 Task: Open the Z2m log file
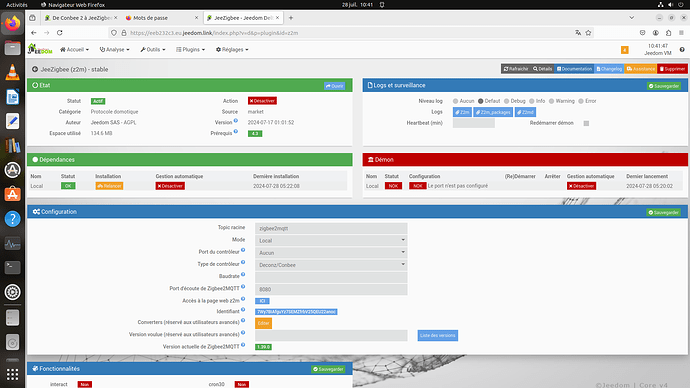pyautogui.click(x=462, y=112)
